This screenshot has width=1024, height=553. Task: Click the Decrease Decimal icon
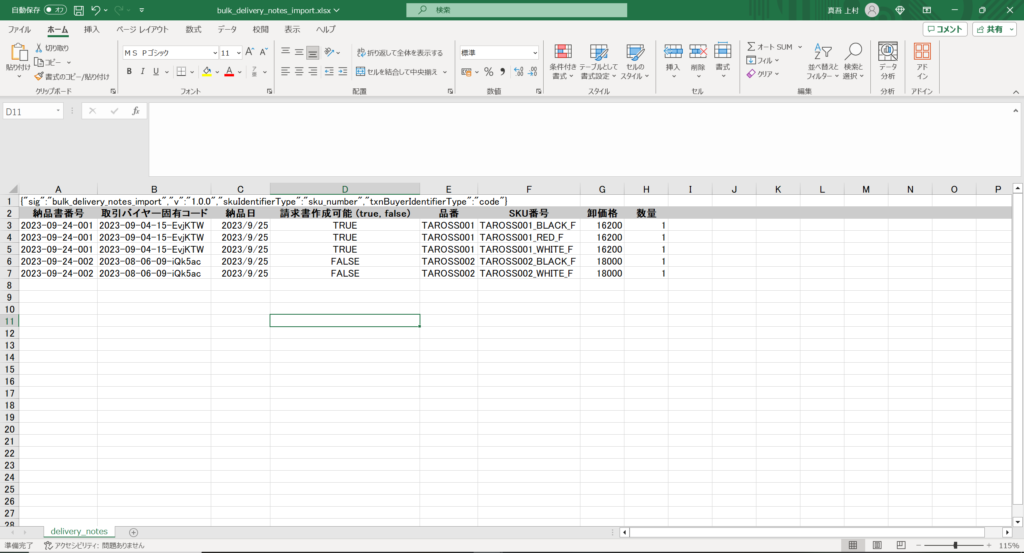click(533, 72)
